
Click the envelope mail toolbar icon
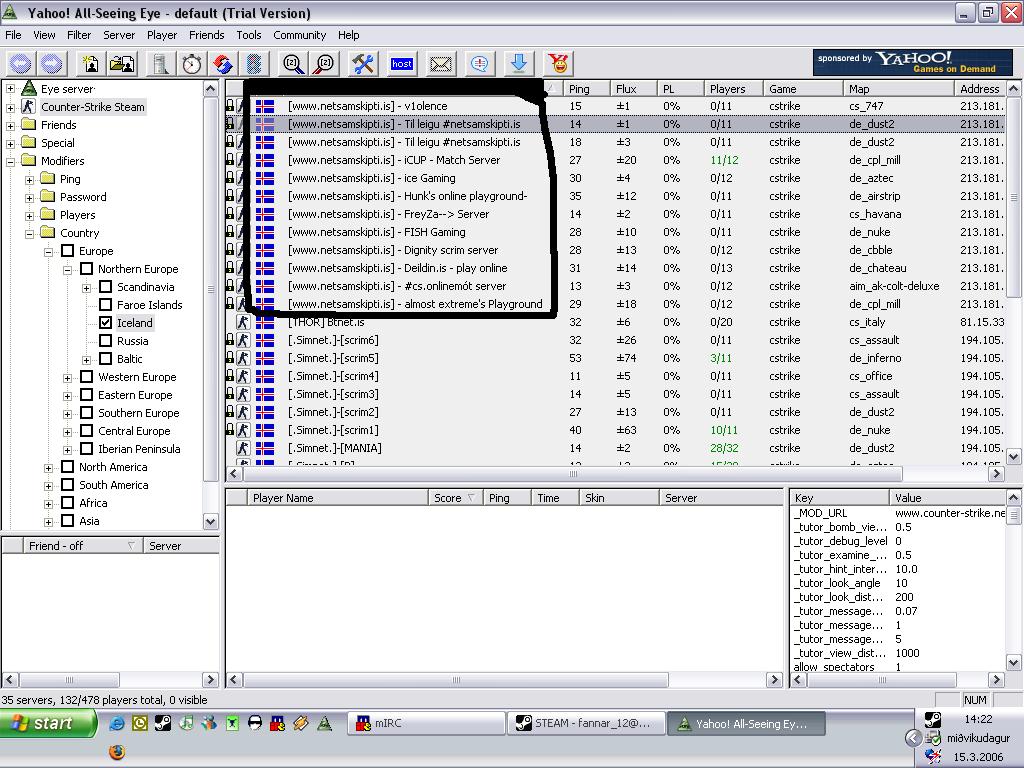pos(440,64)
